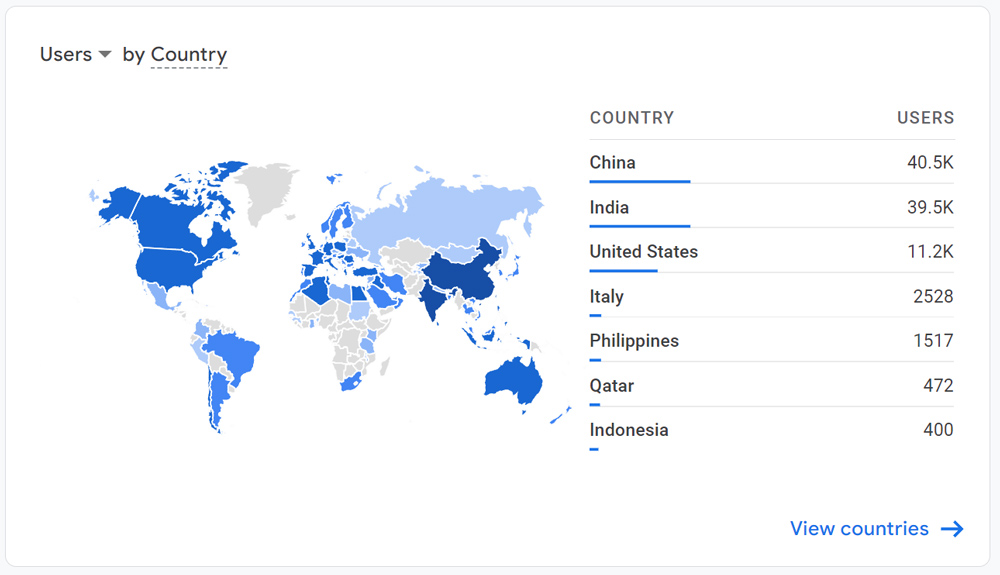The width and height of the screenshot is (1000, 575).
Task: Click the View countries arrow icon
Action: 952,528
